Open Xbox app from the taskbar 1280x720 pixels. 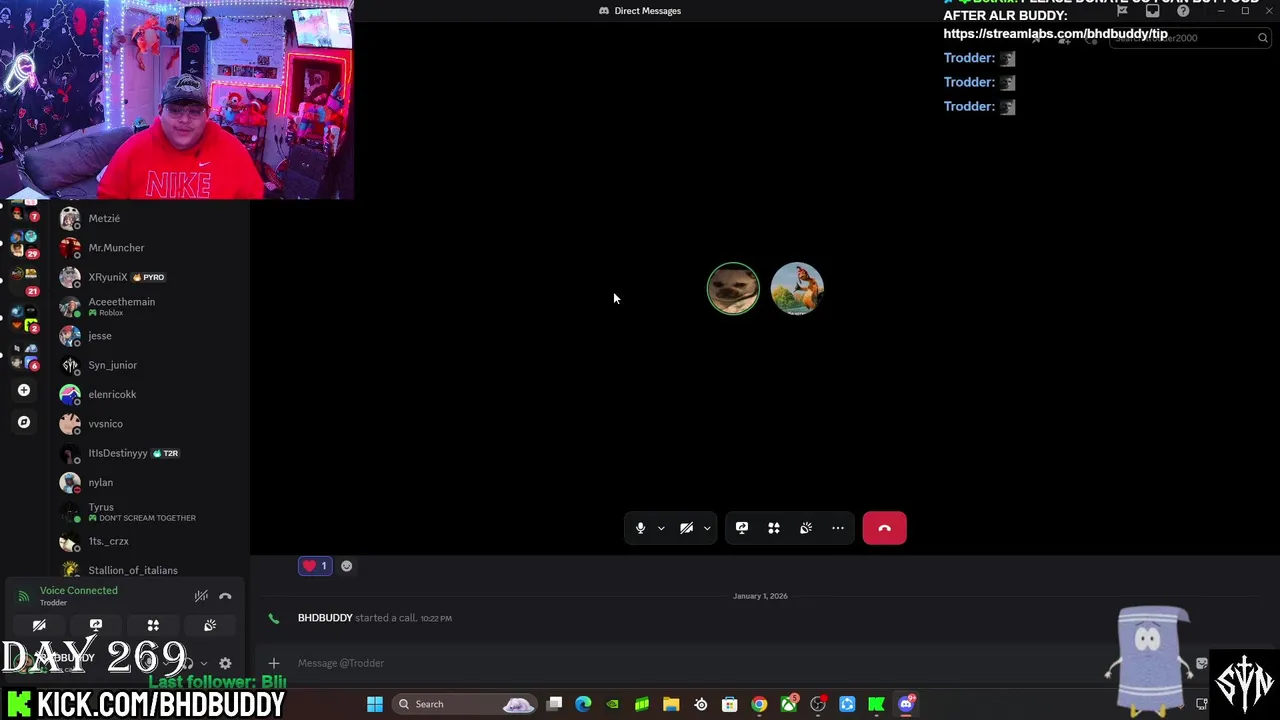789,704
